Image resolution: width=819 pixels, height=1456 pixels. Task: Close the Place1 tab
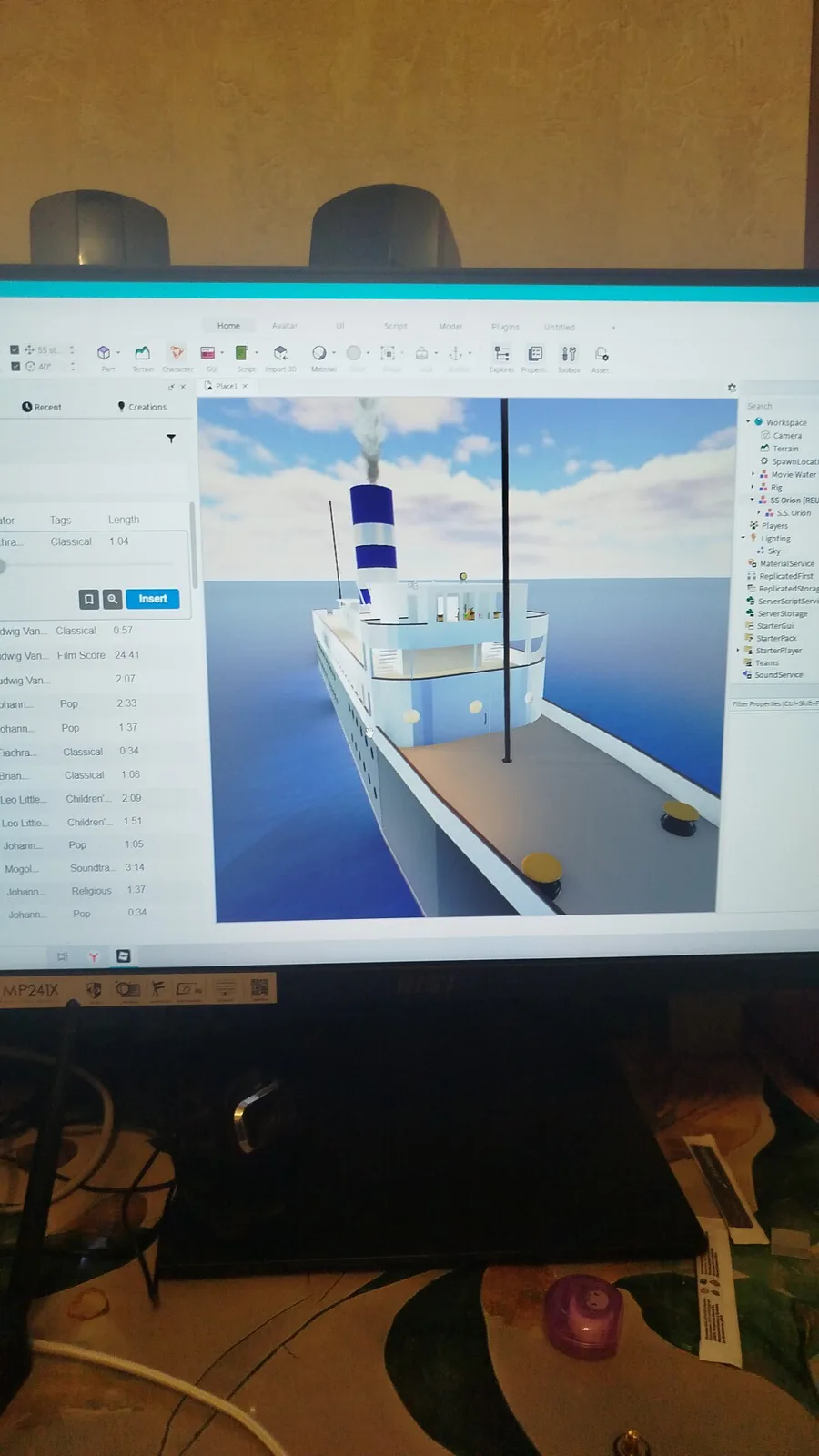[245, 386]
